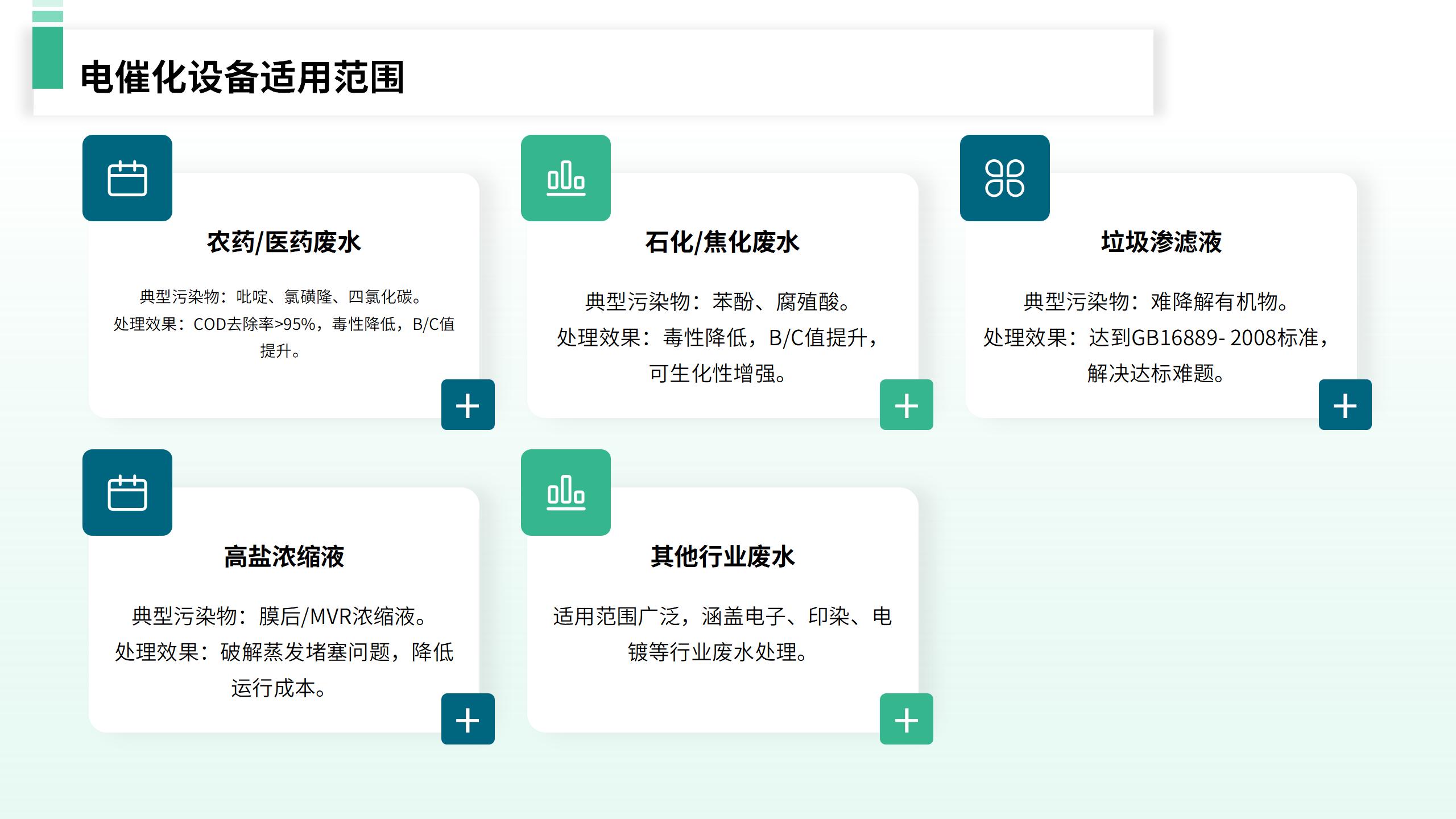The image size is (1456, 819).
Task: Select the 石化/焦化废水 heading
Action: pos(722,242)
